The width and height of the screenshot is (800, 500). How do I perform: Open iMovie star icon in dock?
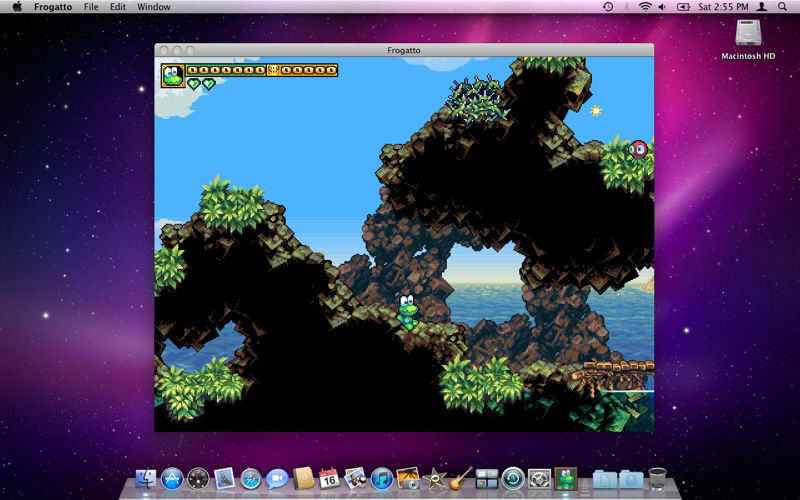click(x=434, y=479)
